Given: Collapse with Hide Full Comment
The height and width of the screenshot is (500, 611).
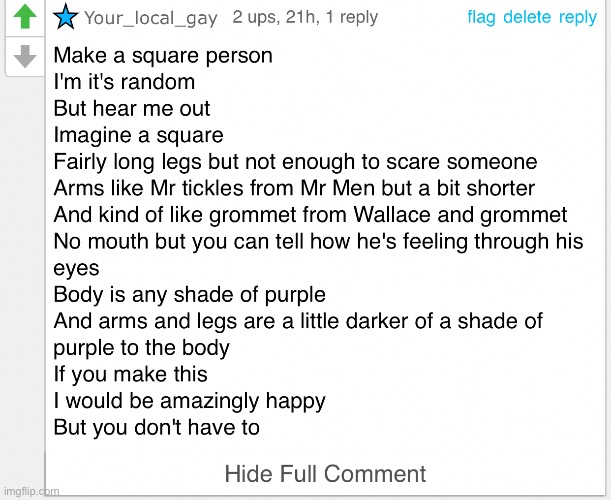Looking at the screenshot, I should [x=325, y=474].
